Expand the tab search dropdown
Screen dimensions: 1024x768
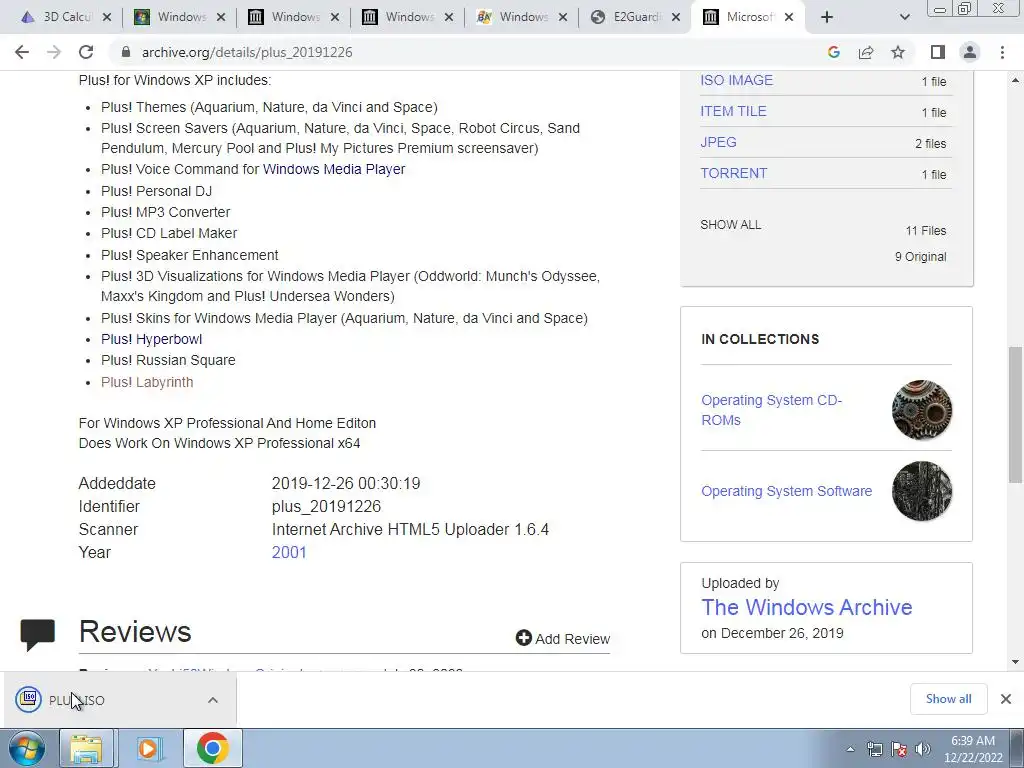[x=904, y=17]
